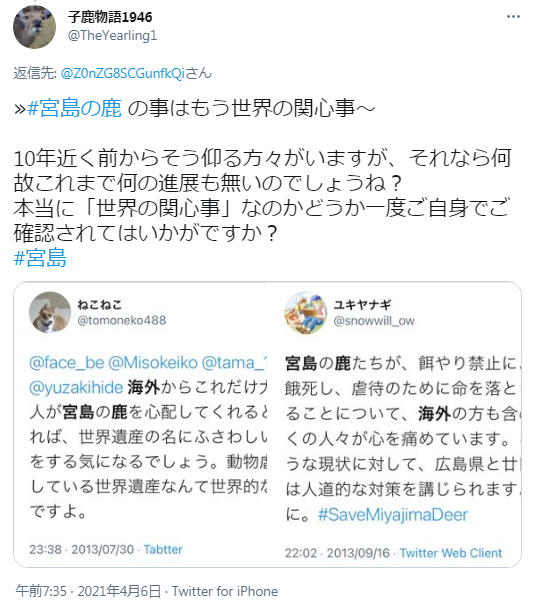Click the cat avatar of ねこねこ
This screenshot has width=536, height=615.
50,312
